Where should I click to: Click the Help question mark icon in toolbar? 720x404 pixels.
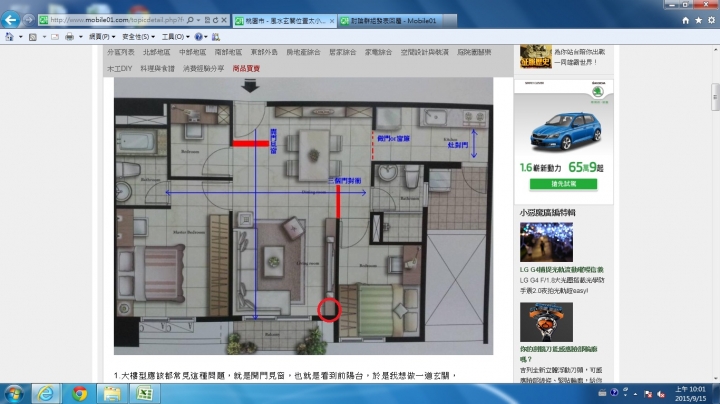(x=198, y=37)
